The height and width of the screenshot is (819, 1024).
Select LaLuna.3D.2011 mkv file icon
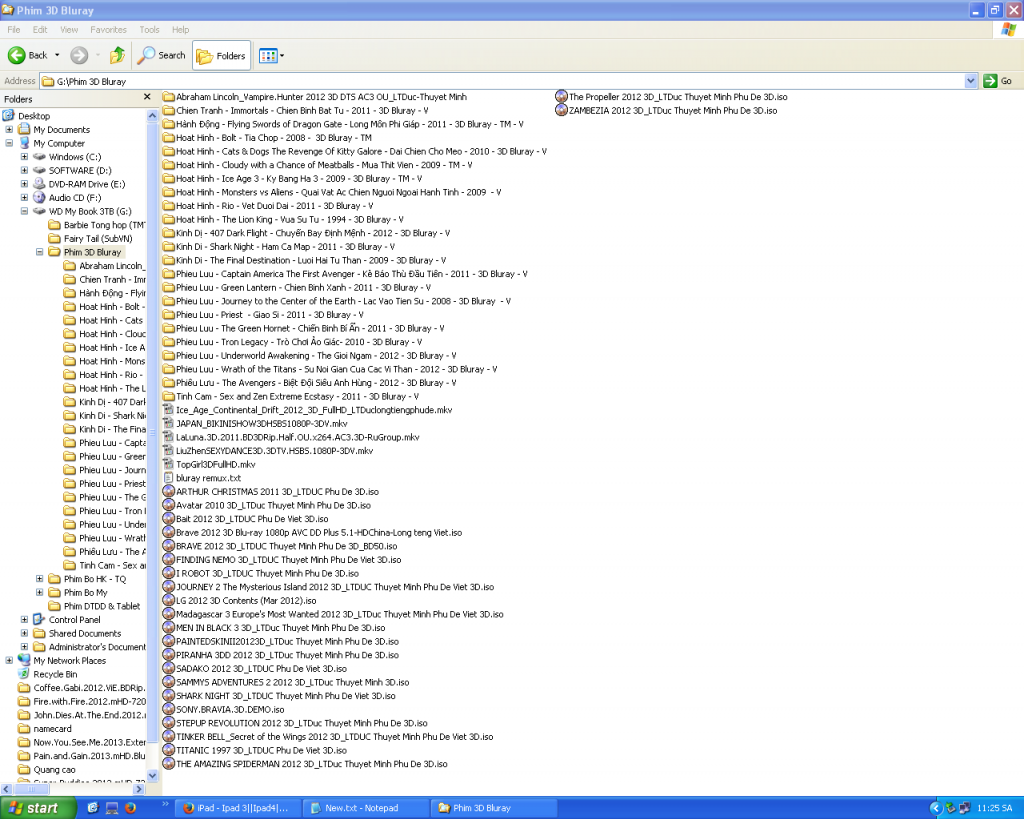pos(168,437)
